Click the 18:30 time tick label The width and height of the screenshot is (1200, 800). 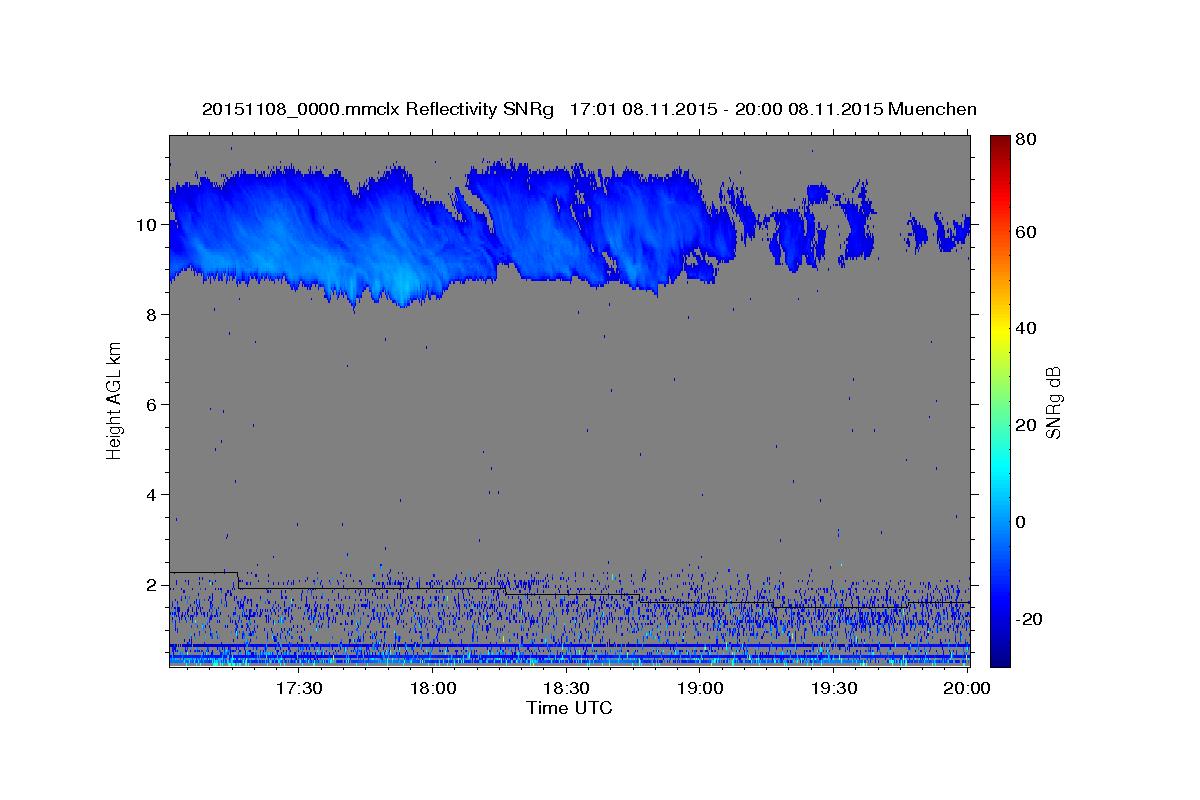pos(566,689)
